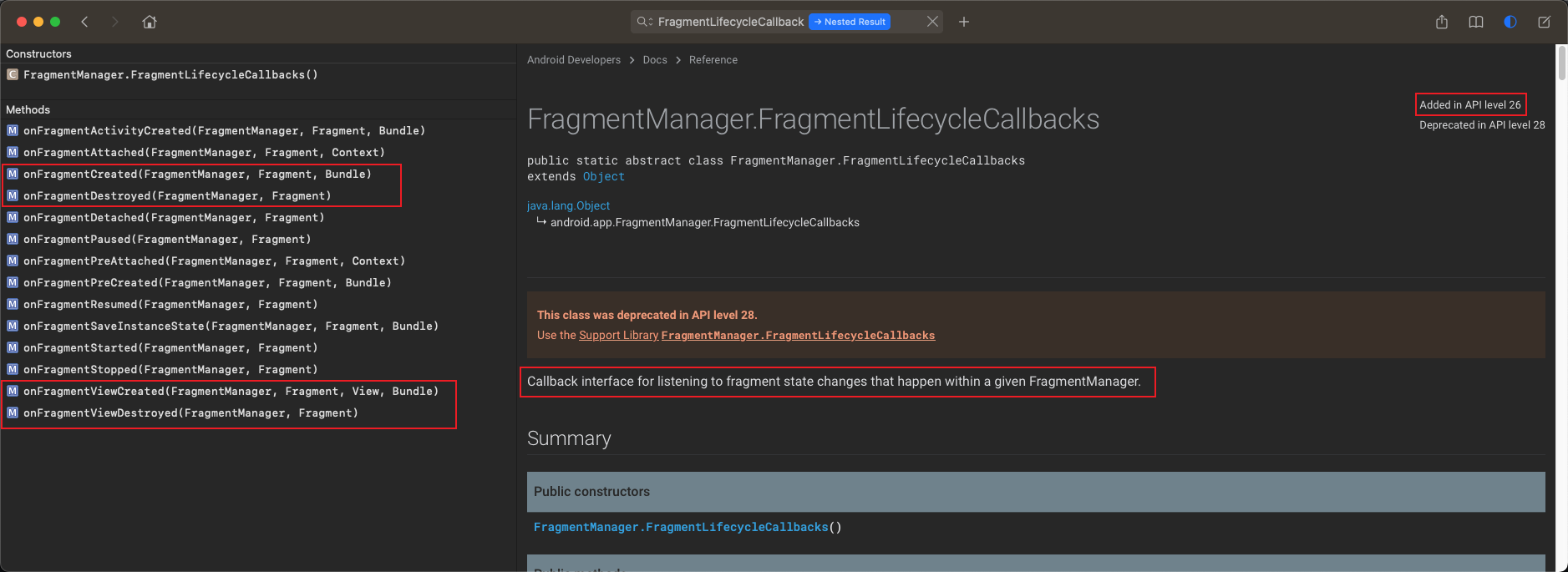Image resolution: width=1568 pixels, height=572 pixels.
Task: Click the edit note icon in toolbar
Action: (x=1544, y=22)
